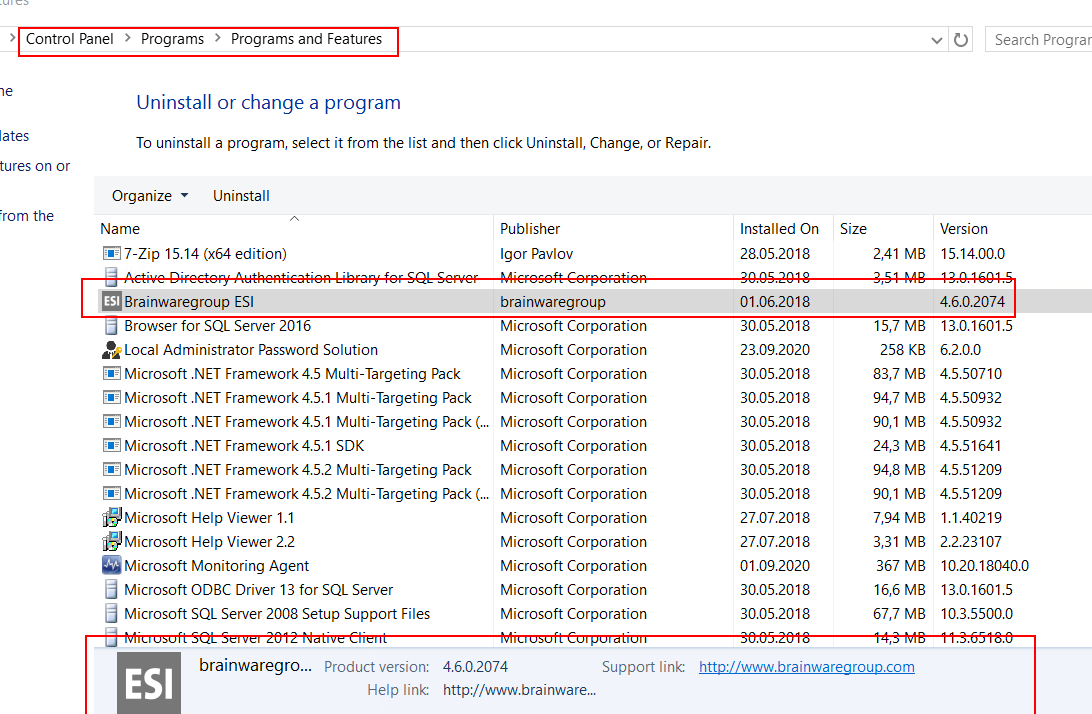Image resolution: width=1092 pixels, height=714 pixels.
Task: Expand the arrow after Programs breadcrumb
Action: pos(217,38)
